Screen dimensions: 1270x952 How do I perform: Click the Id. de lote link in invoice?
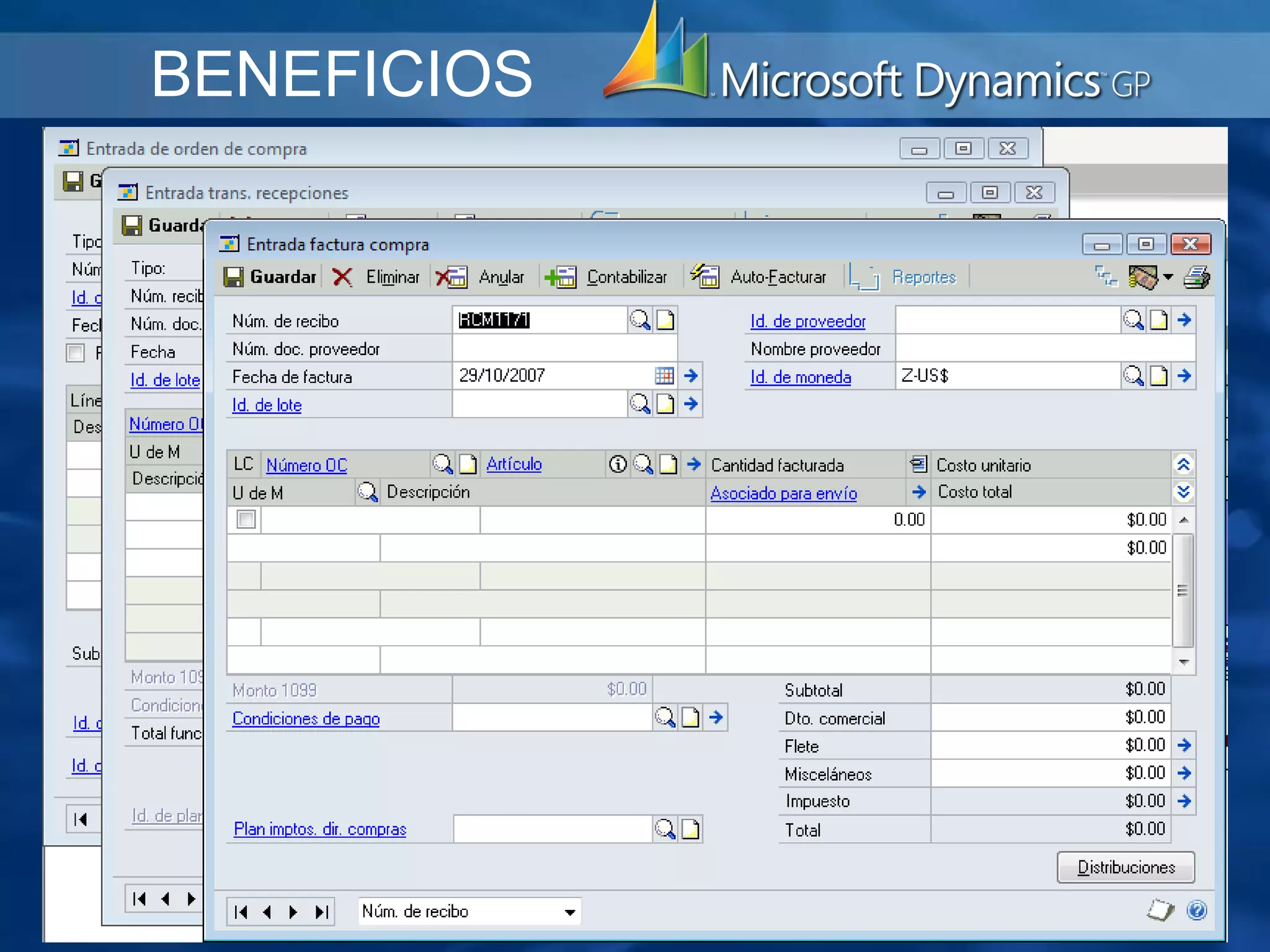[267, 405]
